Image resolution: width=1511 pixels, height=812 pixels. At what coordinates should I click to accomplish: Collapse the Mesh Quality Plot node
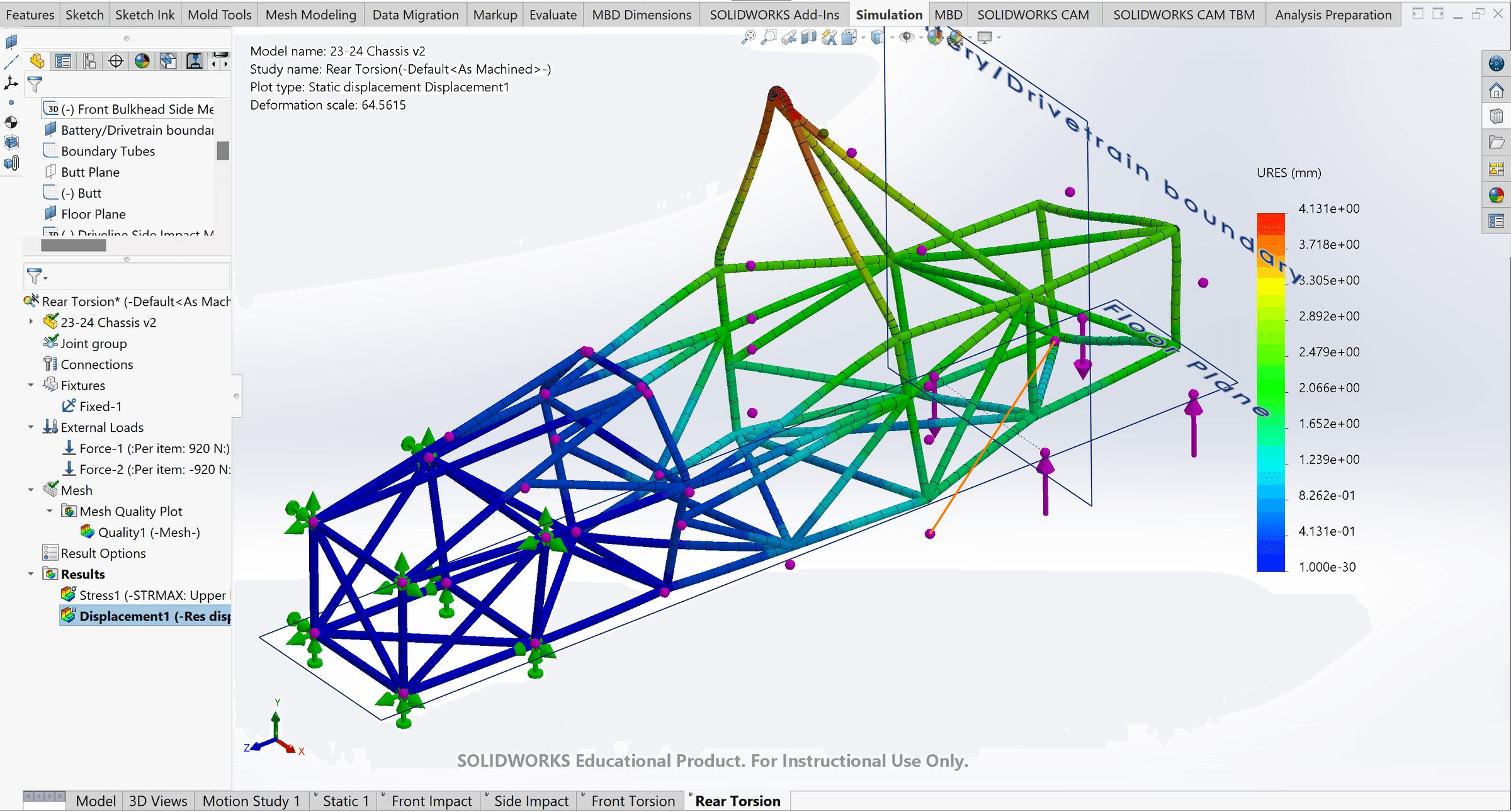(x=50, y=511)
